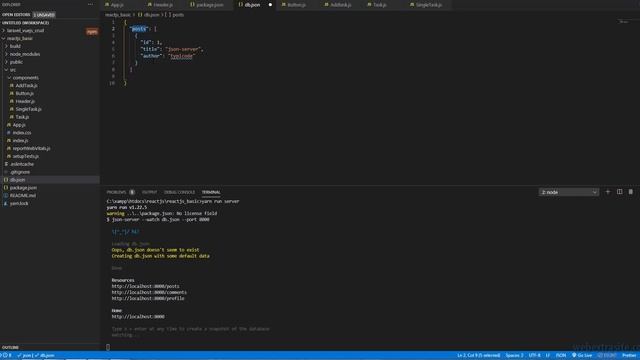The width and height of the screenshot is (640, 360).
Task: Open SingleTask.js in the file tree
Action: tap(28, 109)
